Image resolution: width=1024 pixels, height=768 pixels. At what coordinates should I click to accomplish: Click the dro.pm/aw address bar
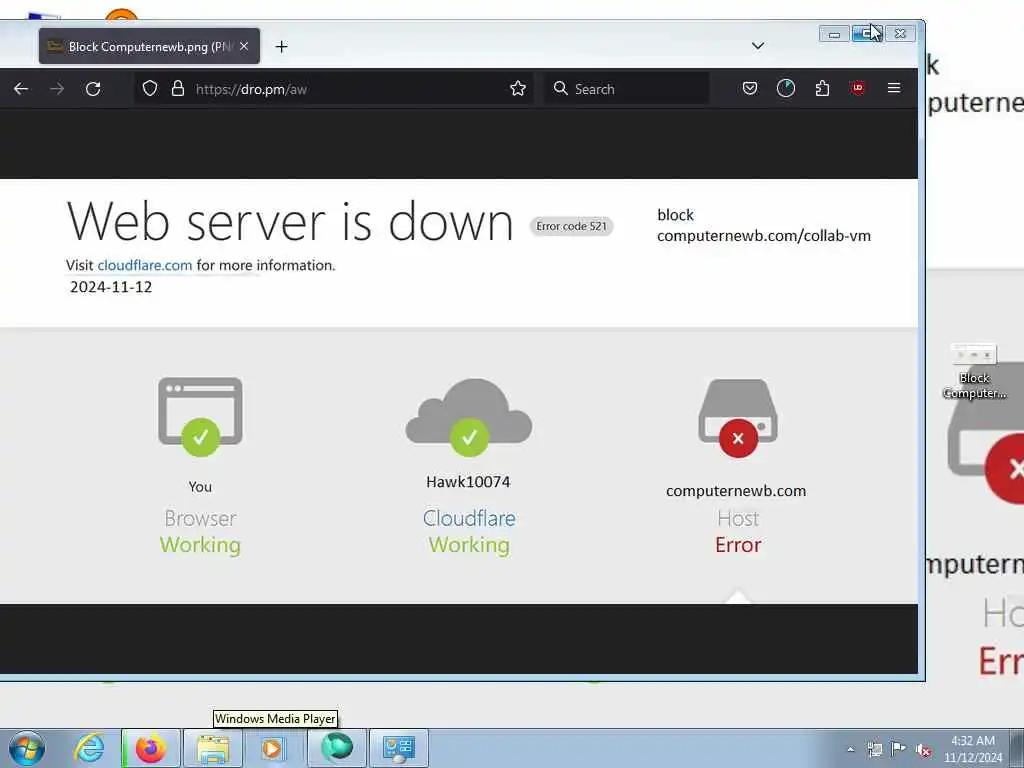pyautogui.click(x=333, y=89)
